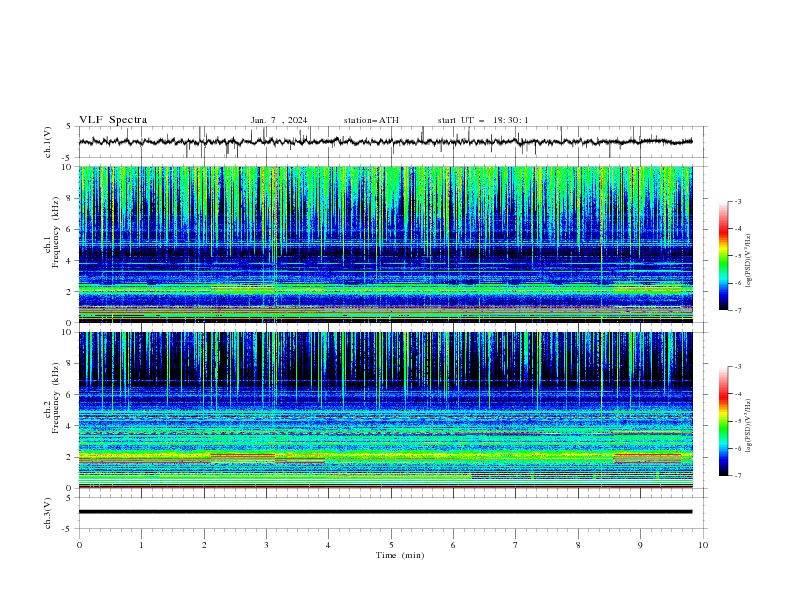Click the 'station=ATH' label
The image size is (792, 612).
point(371,120)
